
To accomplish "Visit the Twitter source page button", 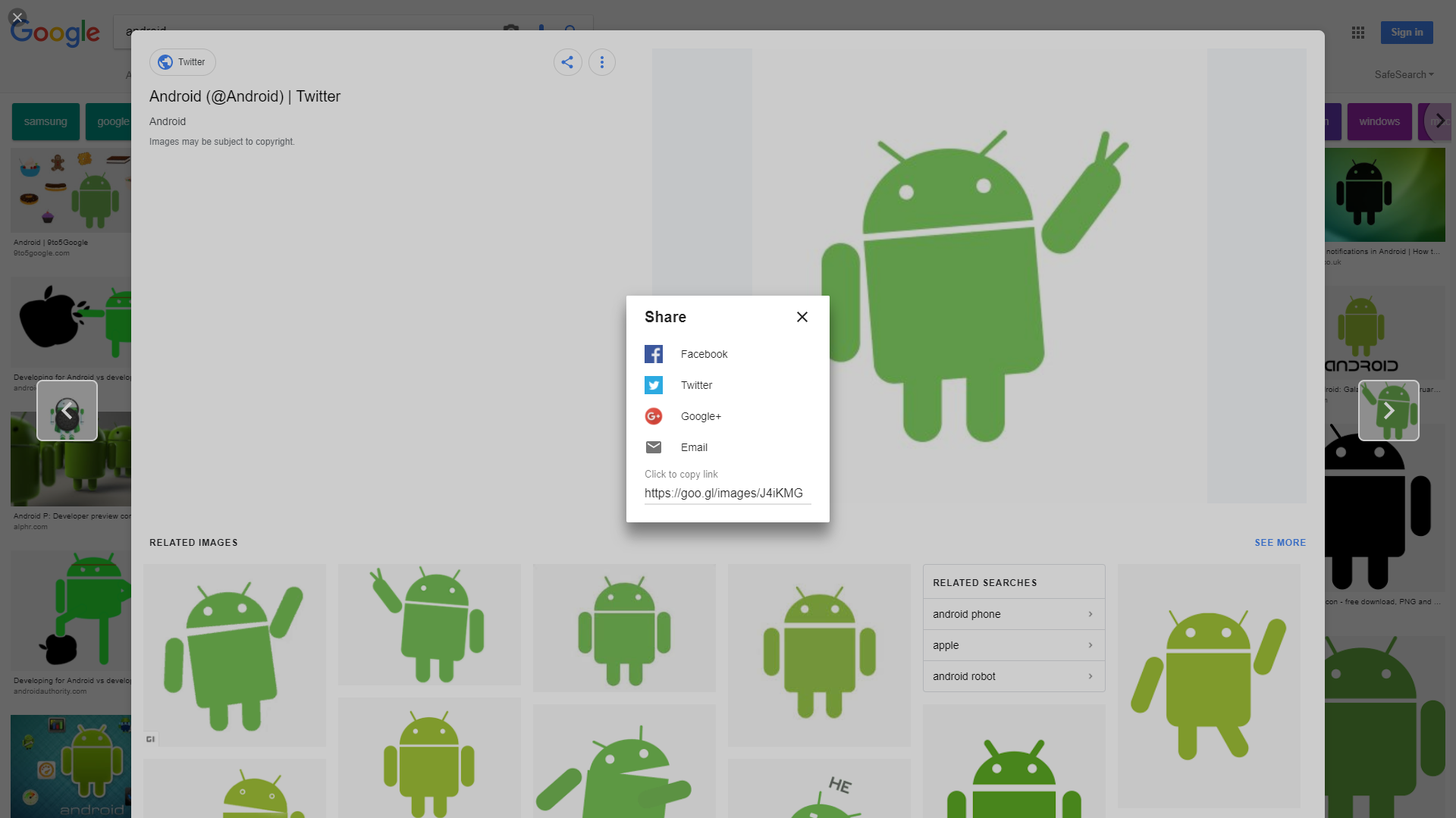I will [182, 61].
